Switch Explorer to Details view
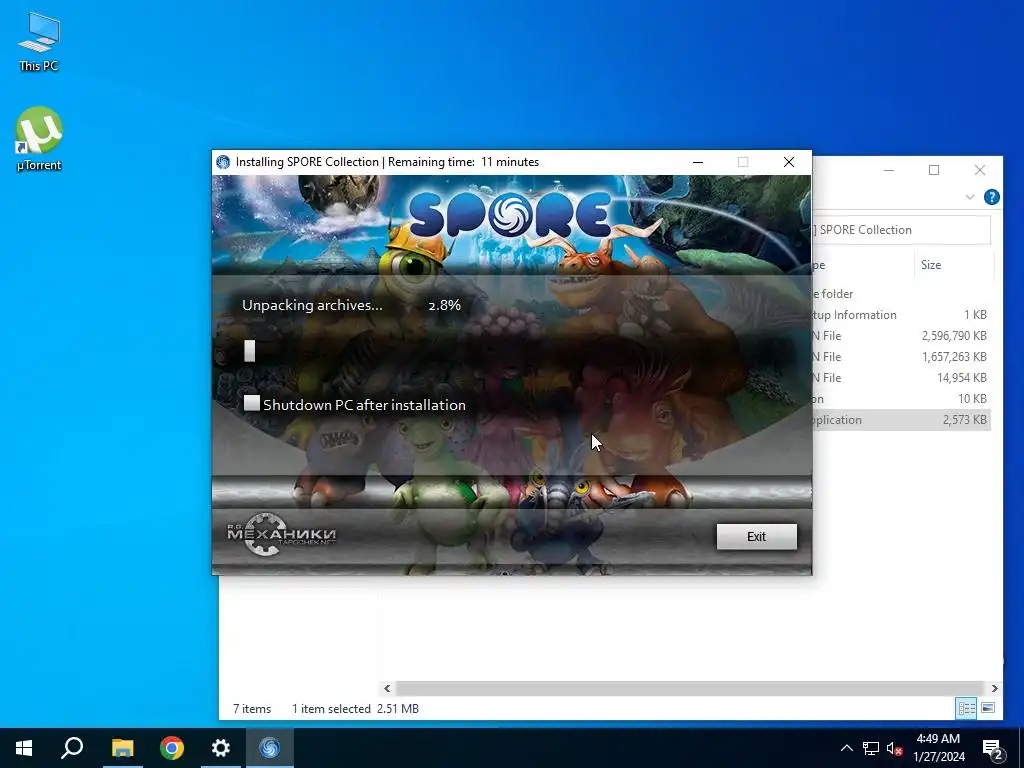This screenshot has width=1024, height=768. click(x=967, y=708)
